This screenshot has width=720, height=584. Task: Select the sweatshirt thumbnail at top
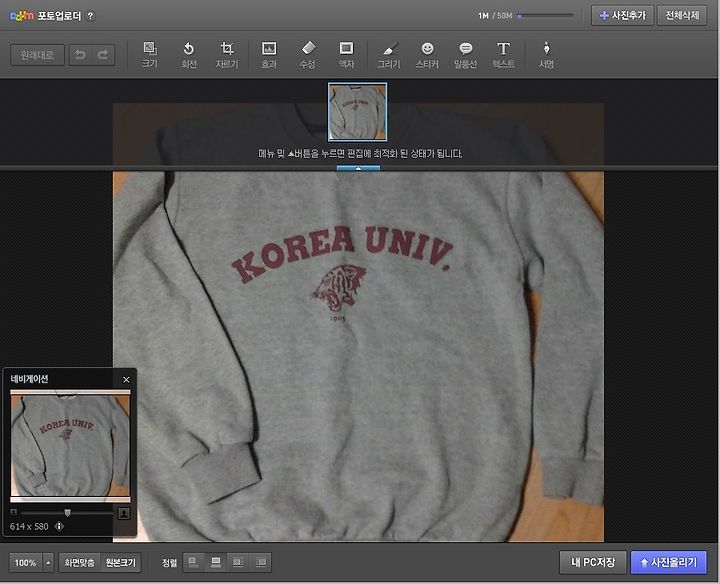pos(357,112)
